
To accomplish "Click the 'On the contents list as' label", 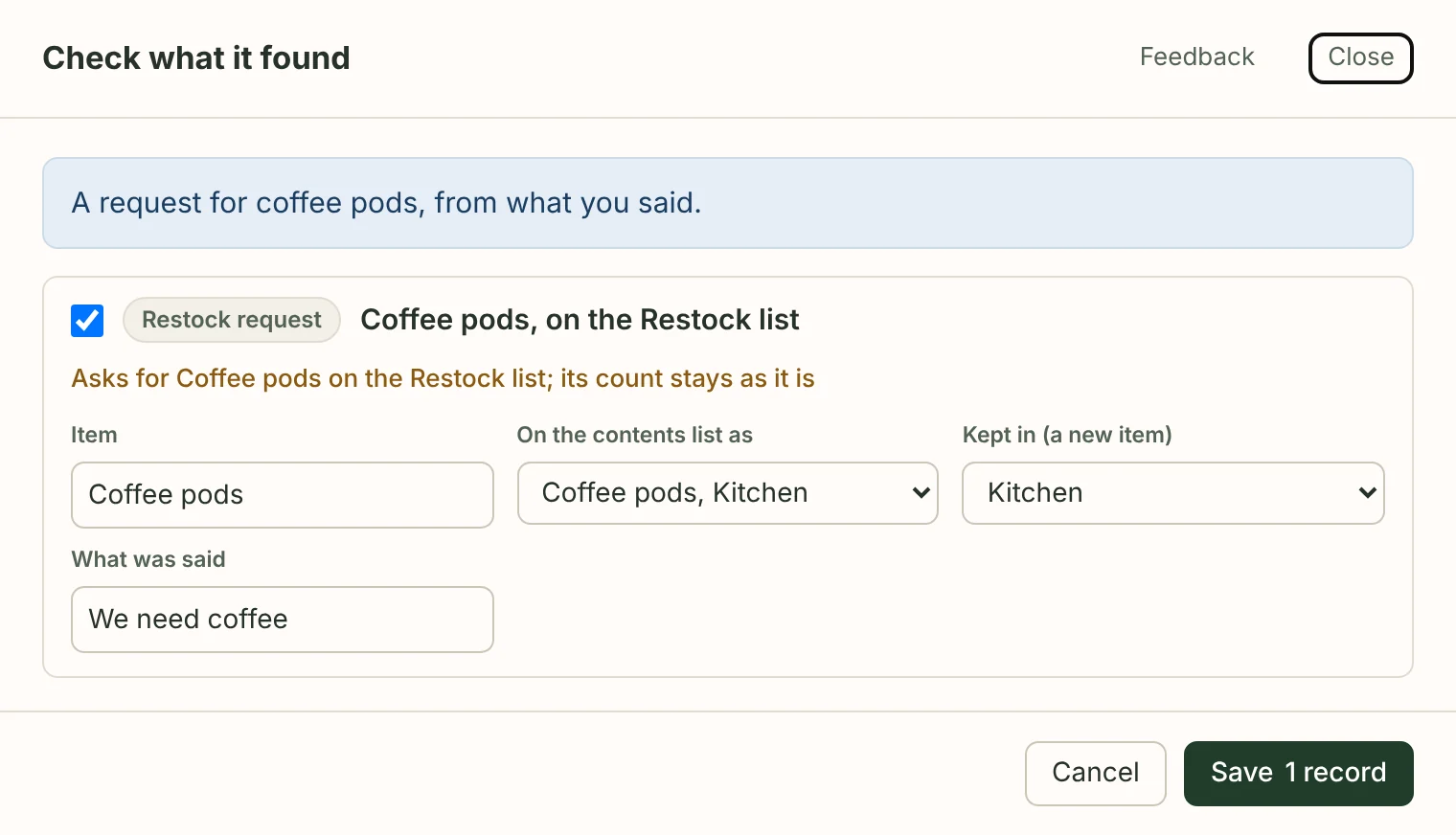I will 635,435.
